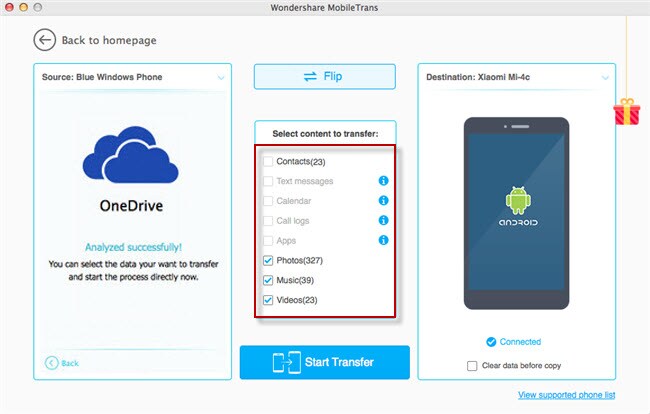Click Back to homepage text
Viewport: 650px width, 414px height.
(x=109, y=40)
